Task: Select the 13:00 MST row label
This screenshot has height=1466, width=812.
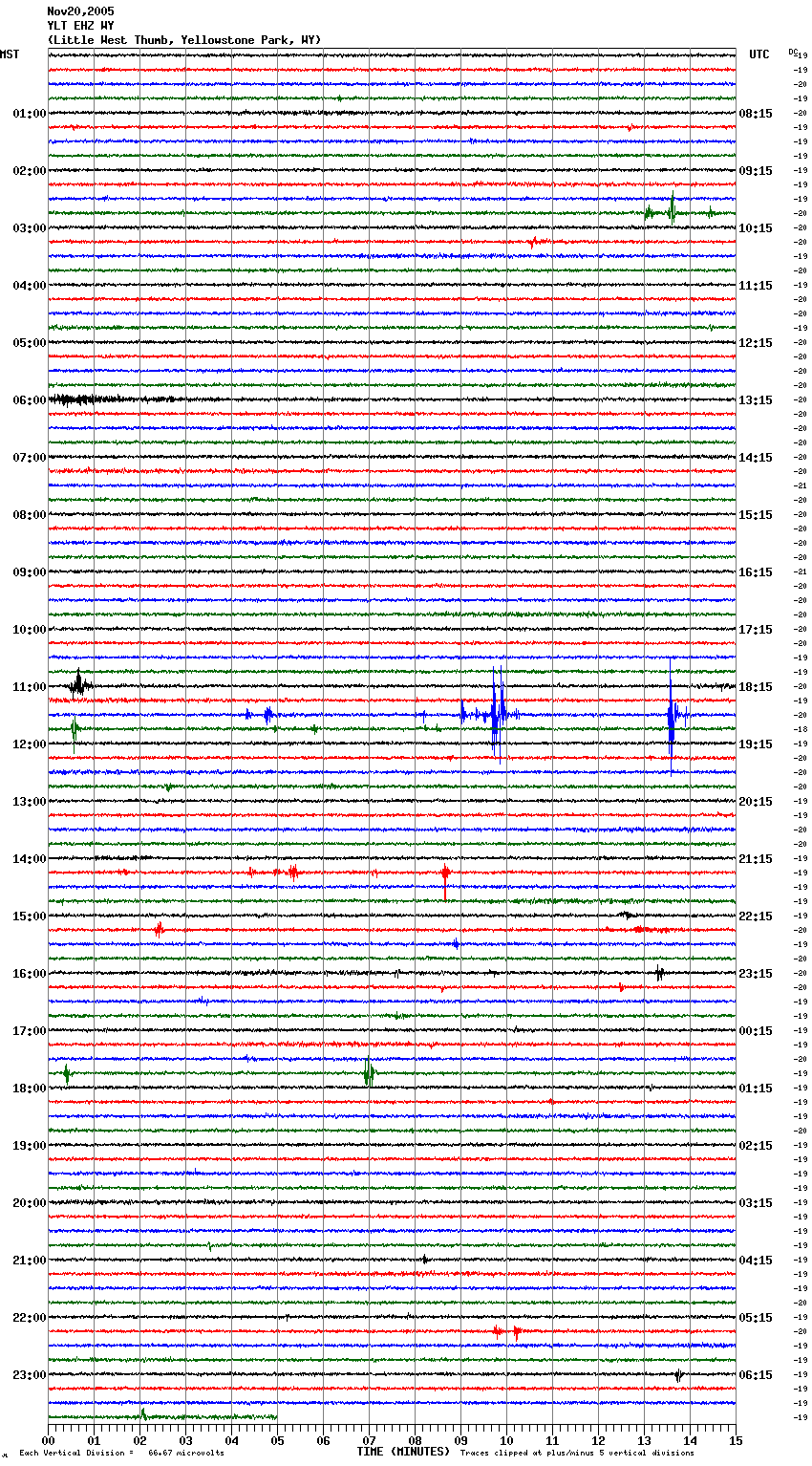Action: (30, 802)
